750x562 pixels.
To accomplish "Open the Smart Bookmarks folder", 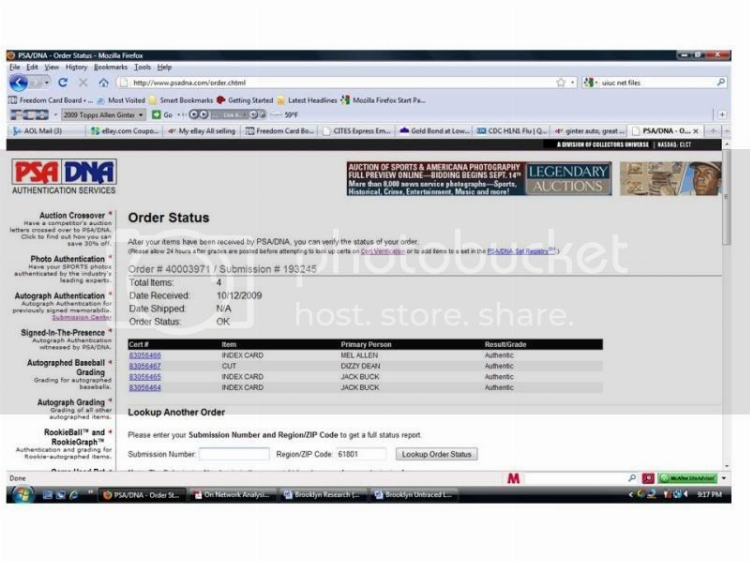I will coord(181,100).
